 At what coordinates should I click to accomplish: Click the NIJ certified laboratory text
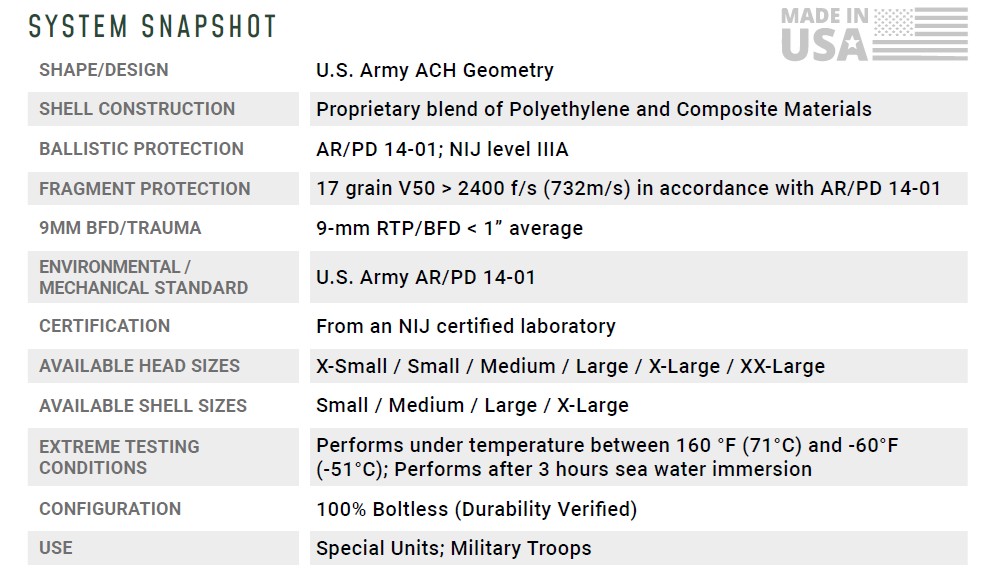tap(465, 326)
